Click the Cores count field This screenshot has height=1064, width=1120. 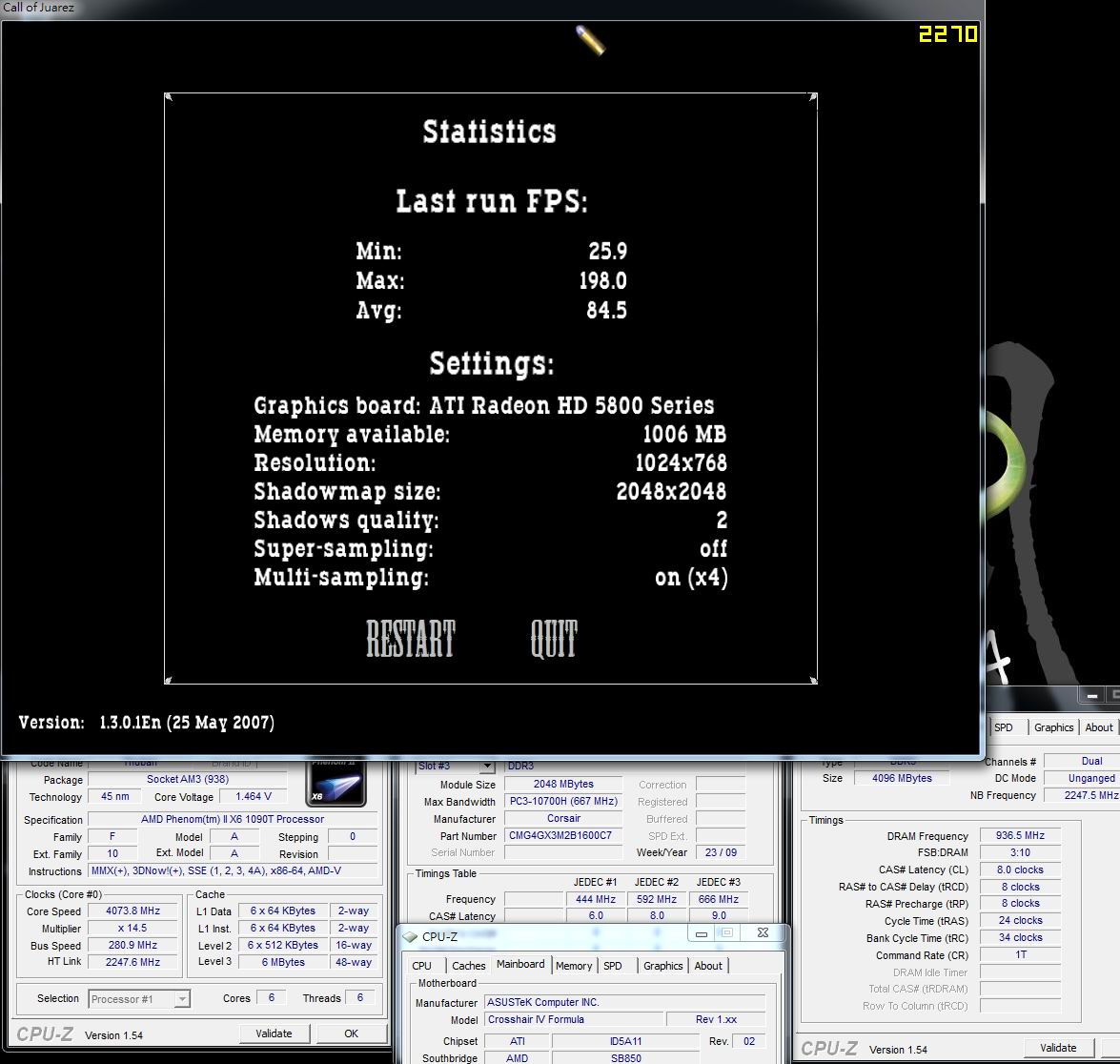click(272, 997)
